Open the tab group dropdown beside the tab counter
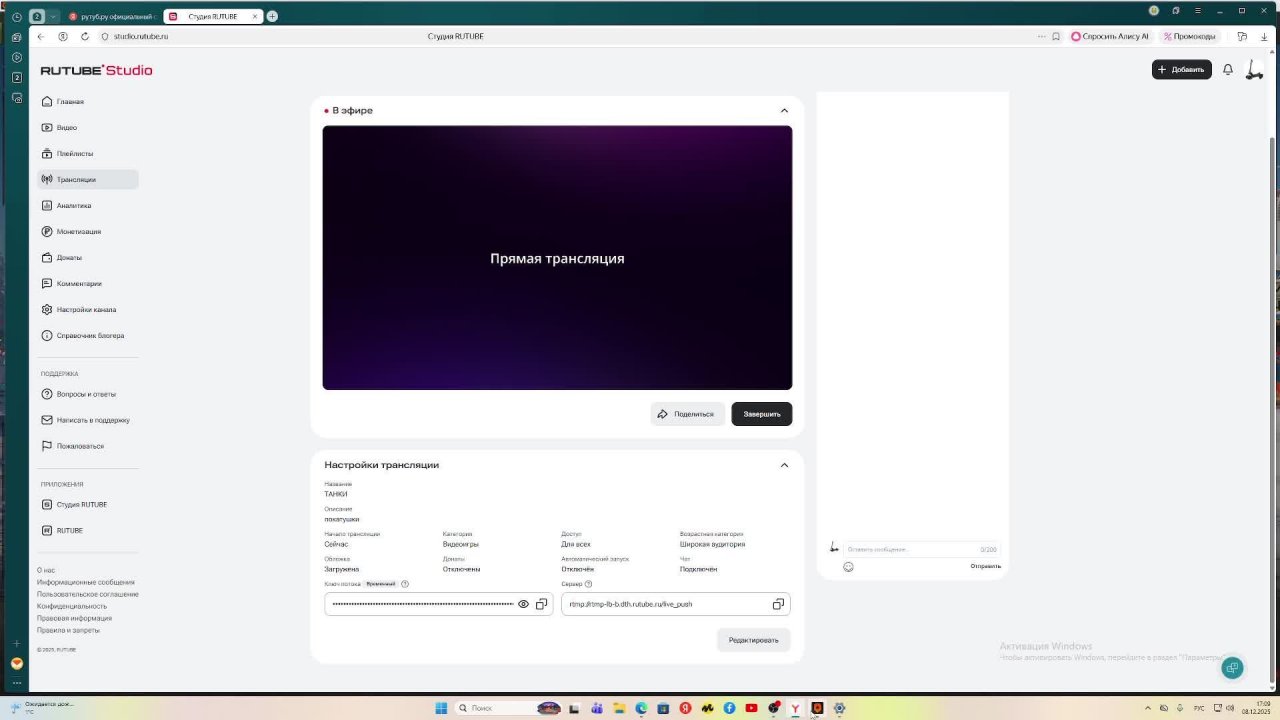This screenshot has height=720, width=1280. click(53, 16)
